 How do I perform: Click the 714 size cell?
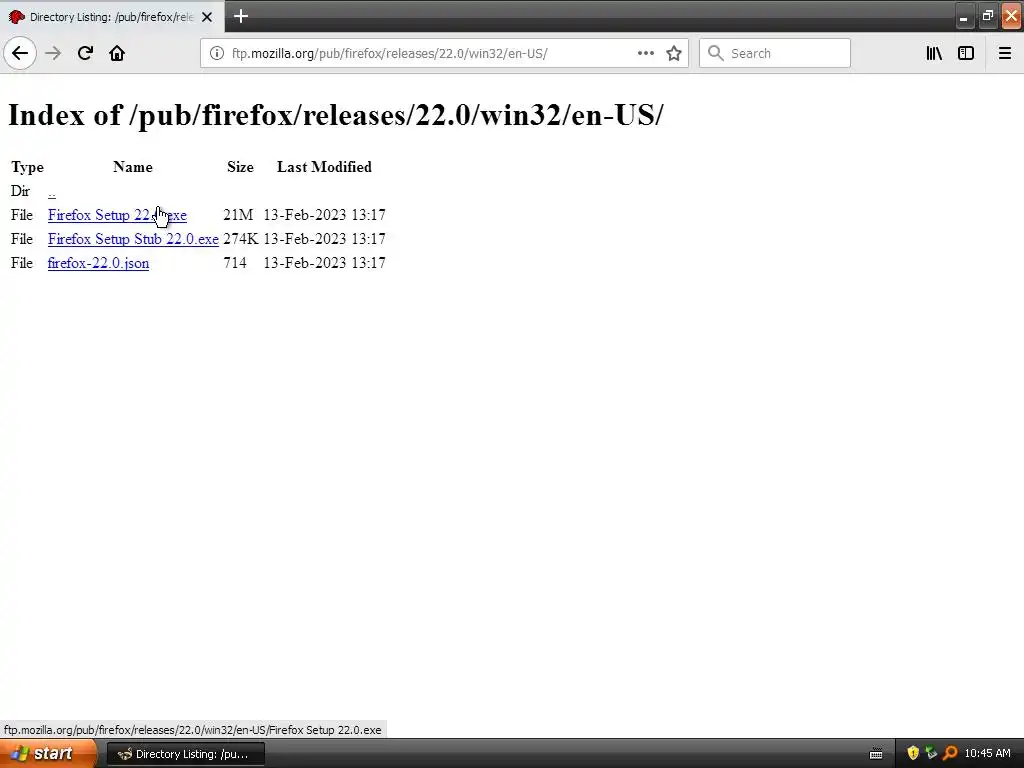pos(235,263)
